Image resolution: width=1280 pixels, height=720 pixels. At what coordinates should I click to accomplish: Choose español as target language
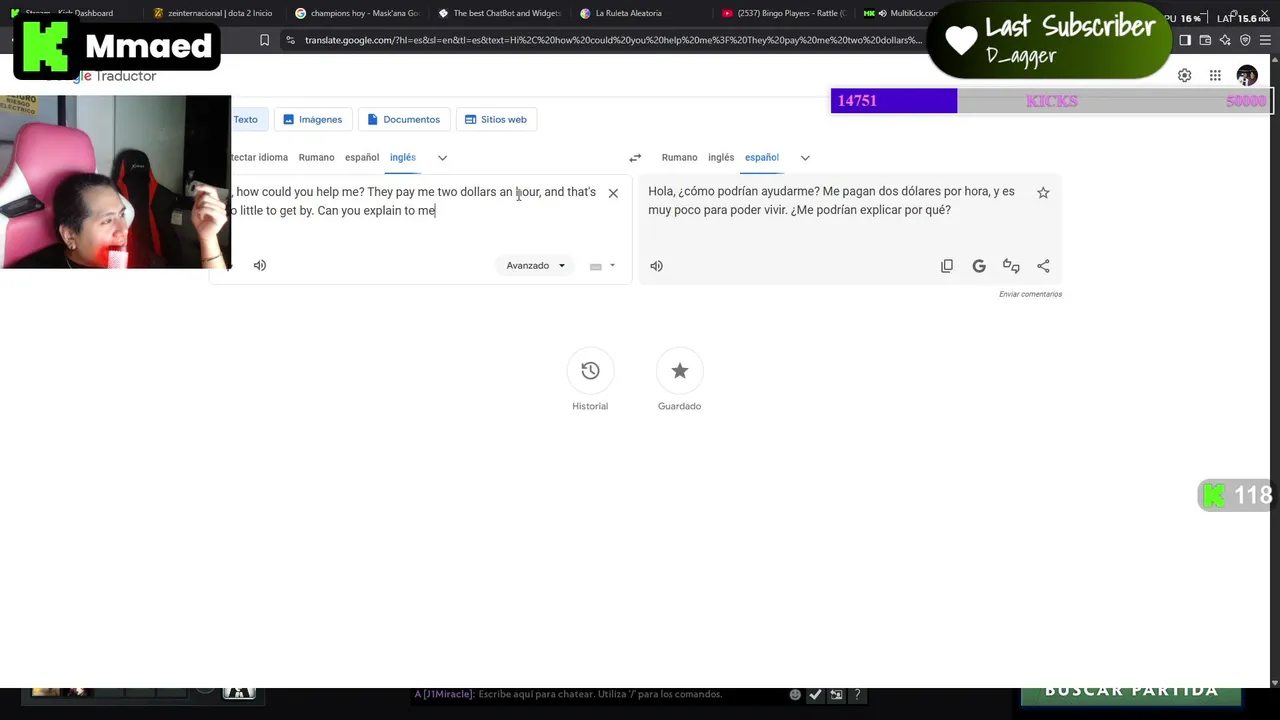coord(762,158)
